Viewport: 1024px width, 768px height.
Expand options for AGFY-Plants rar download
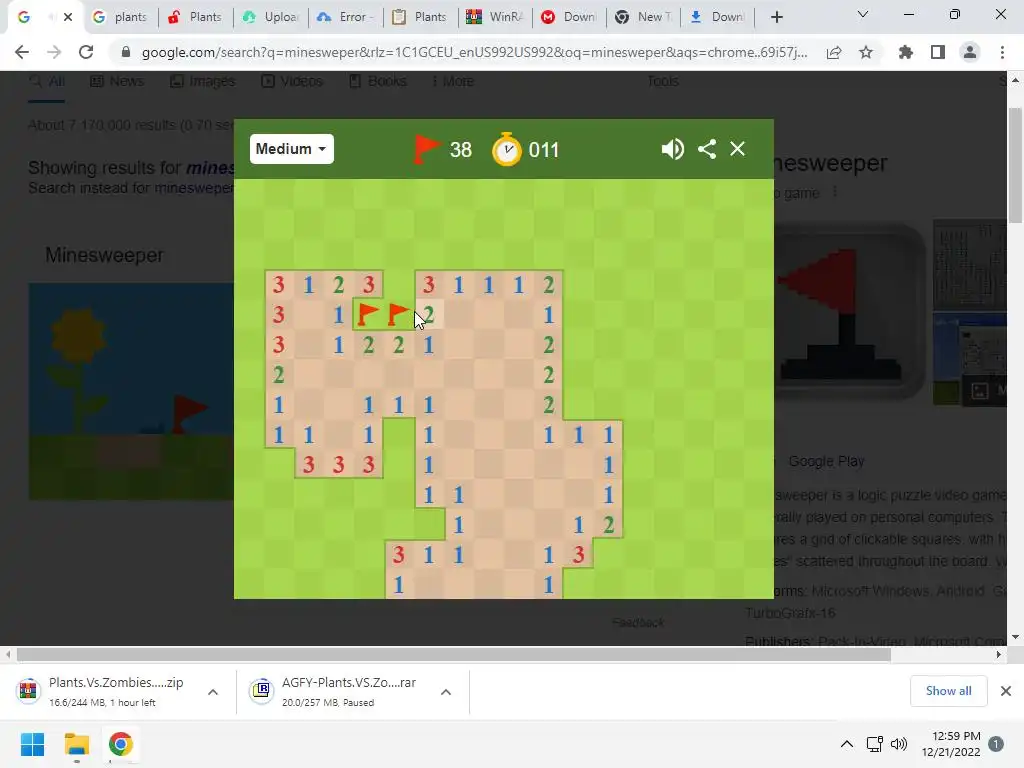pyautogui.click(x=446, y=692)
